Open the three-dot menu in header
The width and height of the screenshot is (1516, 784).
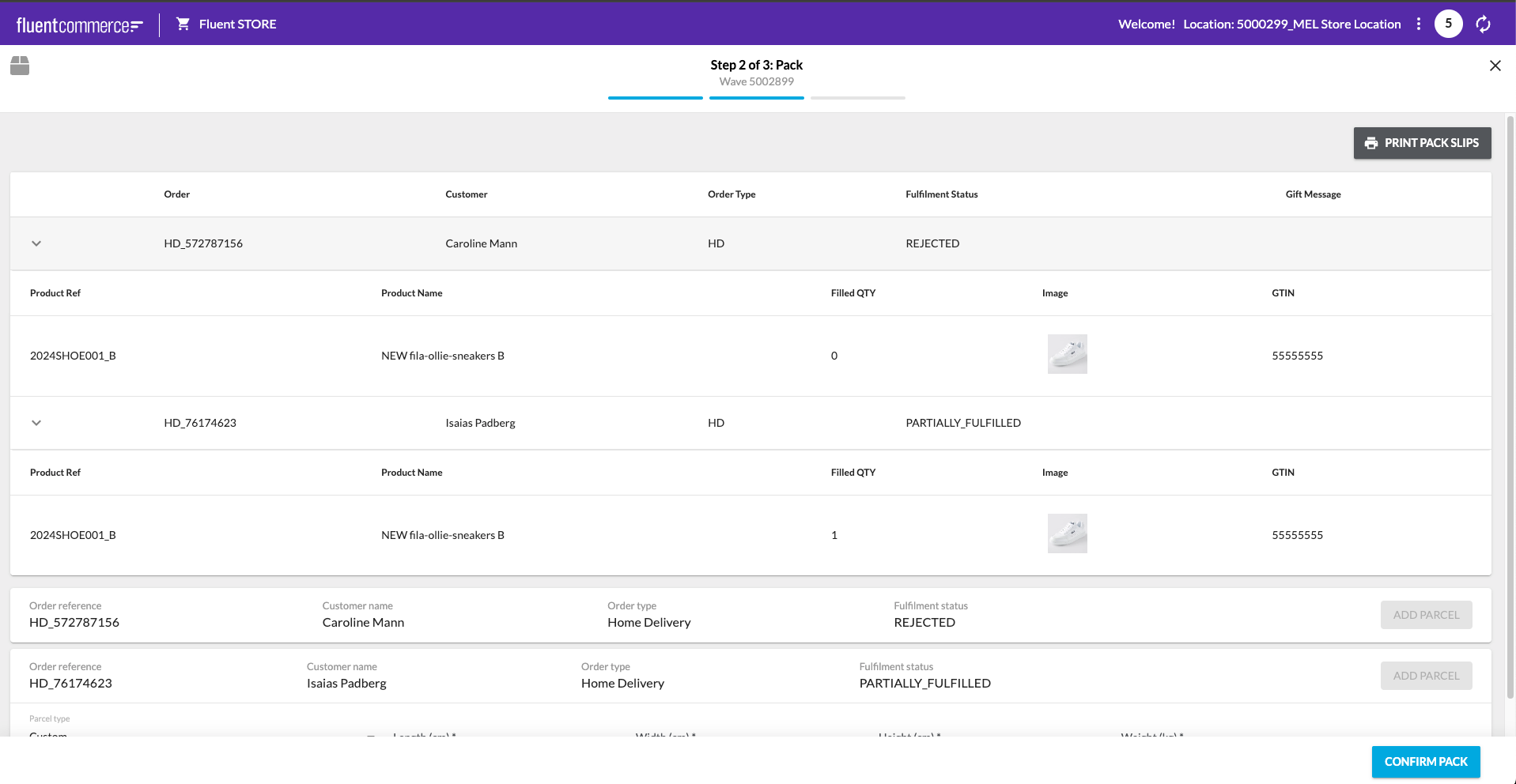pyautogui.click(x=1419, y=24)
